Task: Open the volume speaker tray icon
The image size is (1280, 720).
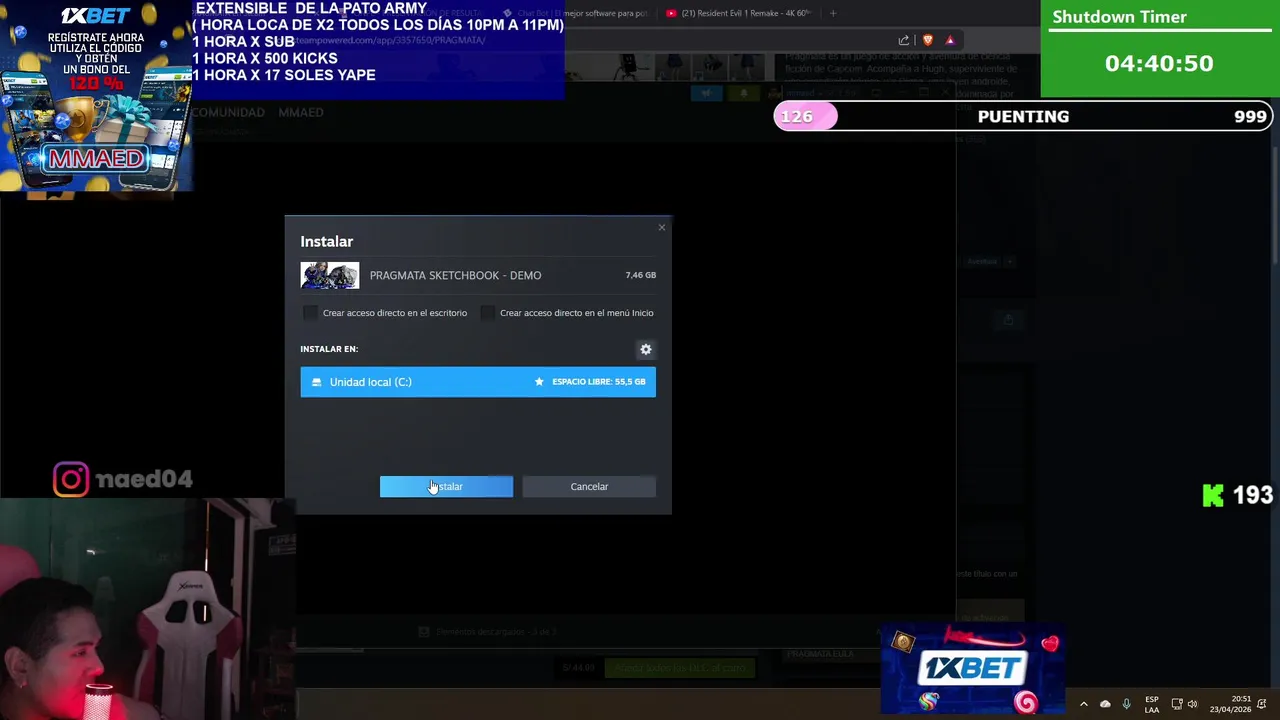Action: pos(1192,704)
